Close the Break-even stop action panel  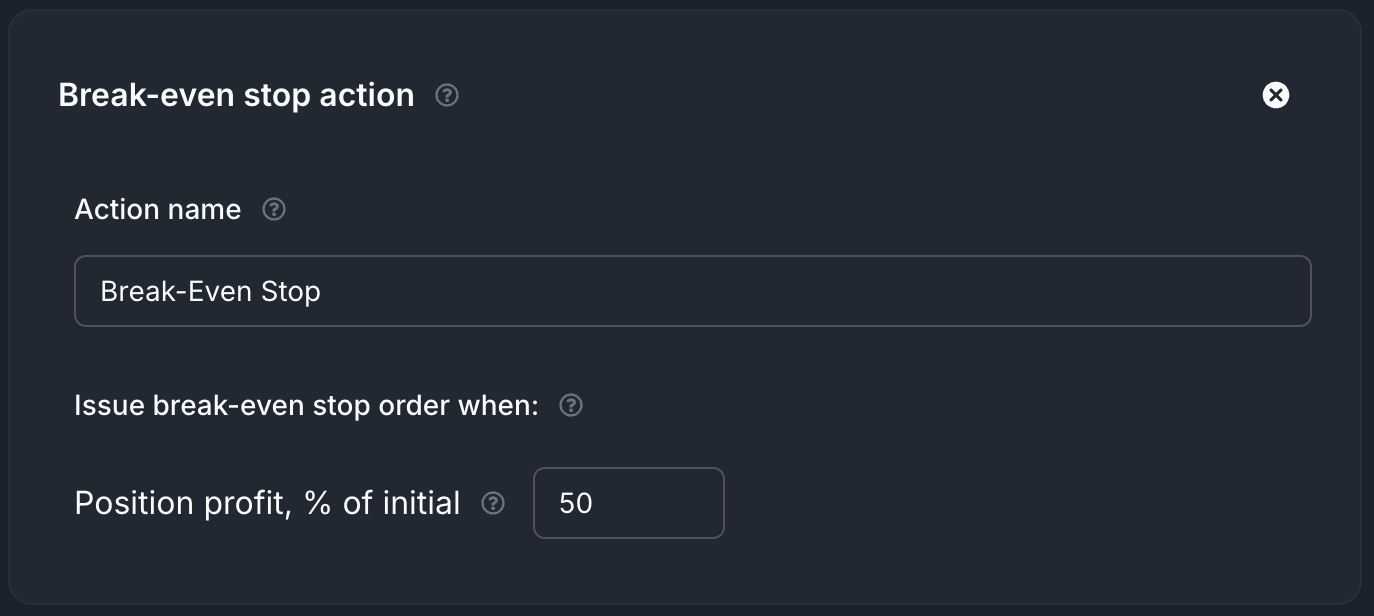(1276, 95)
